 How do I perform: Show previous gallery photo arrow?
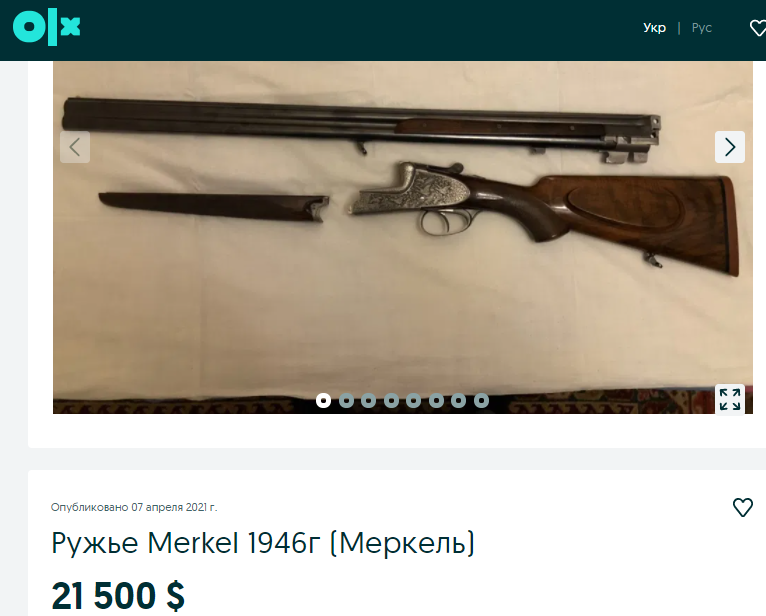pyautogui.click(x=75, y=147)
